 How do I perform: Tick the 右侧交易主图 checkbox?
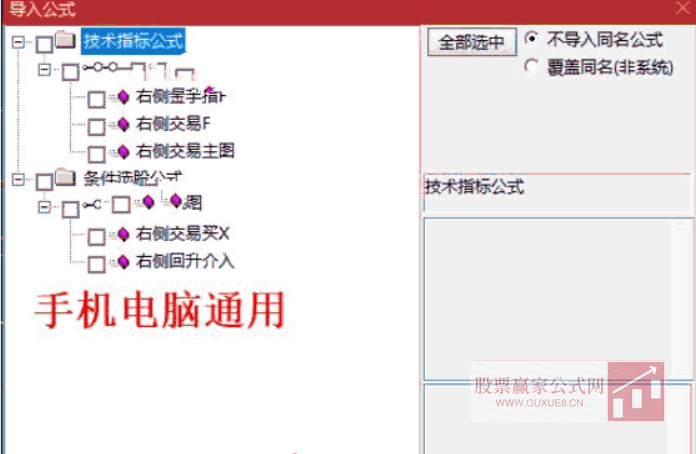(96, 154)
